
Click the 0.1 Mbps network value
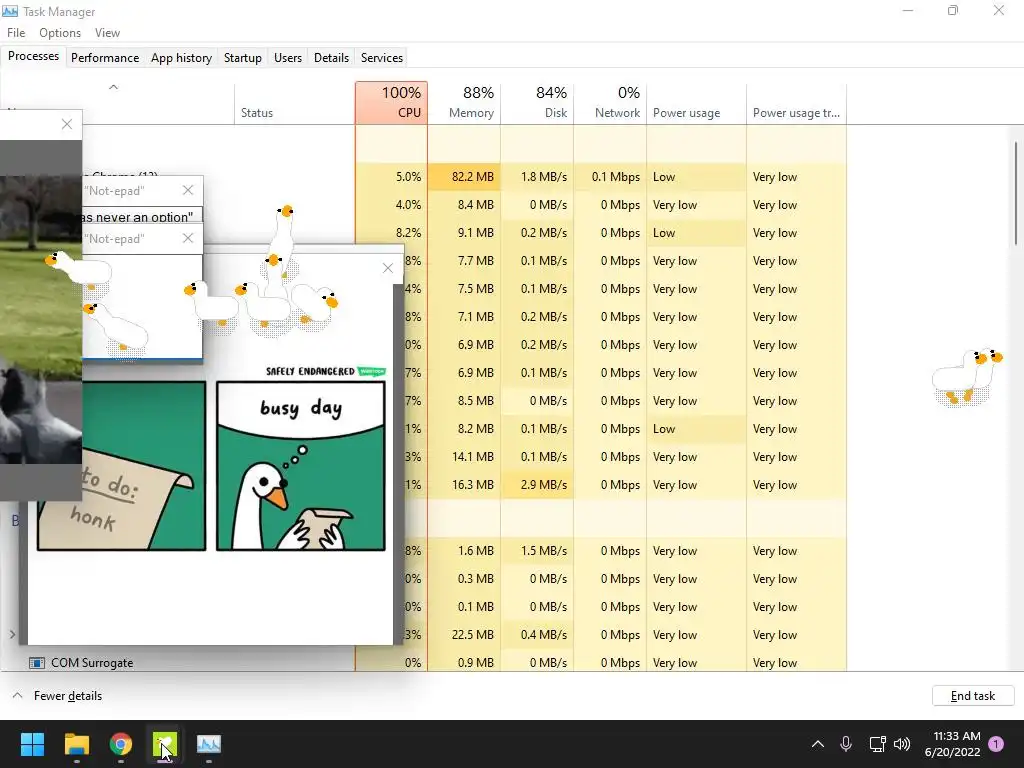tap(615, 176)
